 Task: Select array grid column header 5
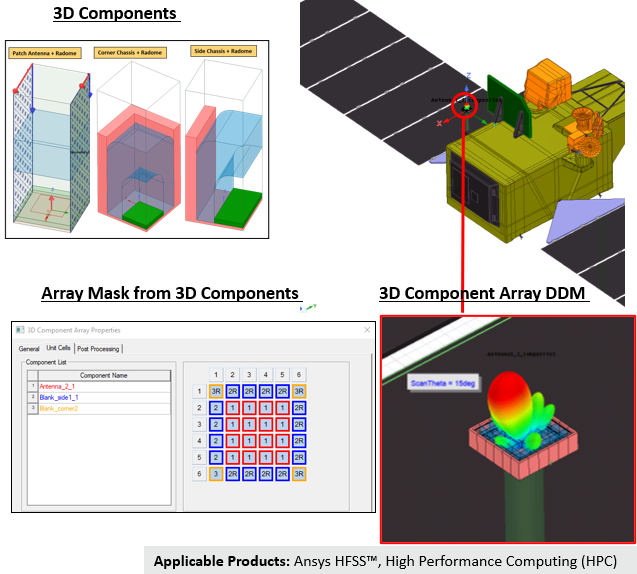pyautogui.click(x=282, y=375)
